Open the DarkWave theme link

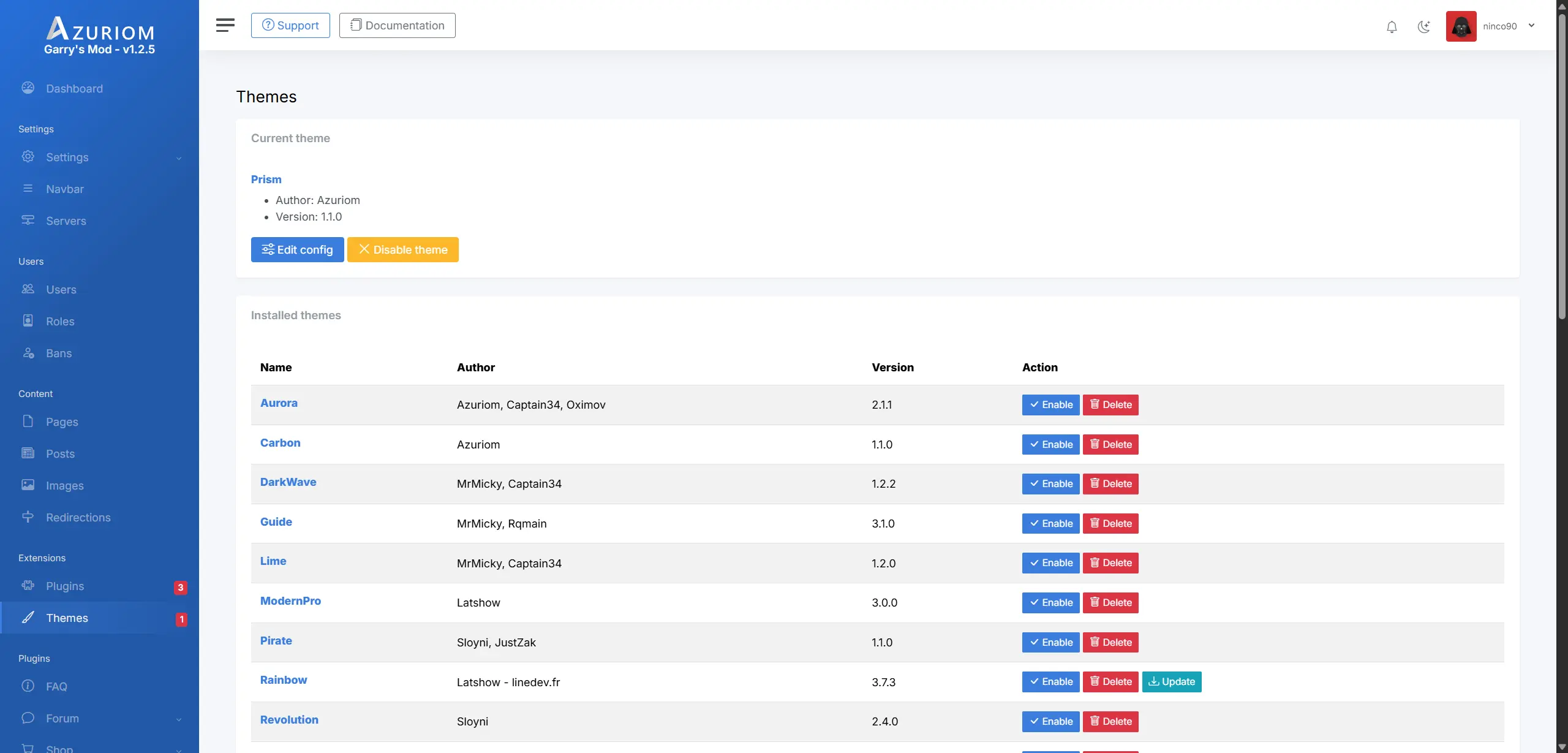(288, 482)
